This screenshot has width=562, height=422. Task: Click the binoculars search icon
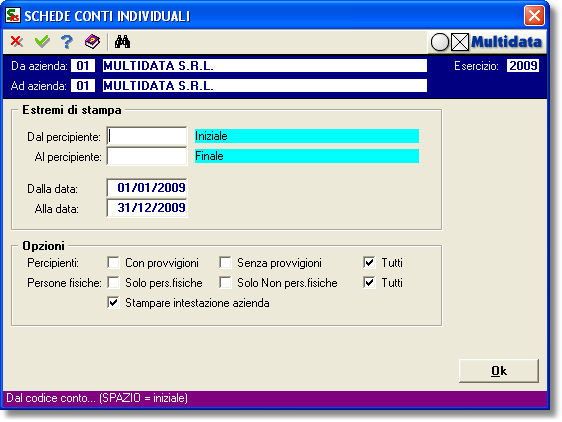[122, 42]
